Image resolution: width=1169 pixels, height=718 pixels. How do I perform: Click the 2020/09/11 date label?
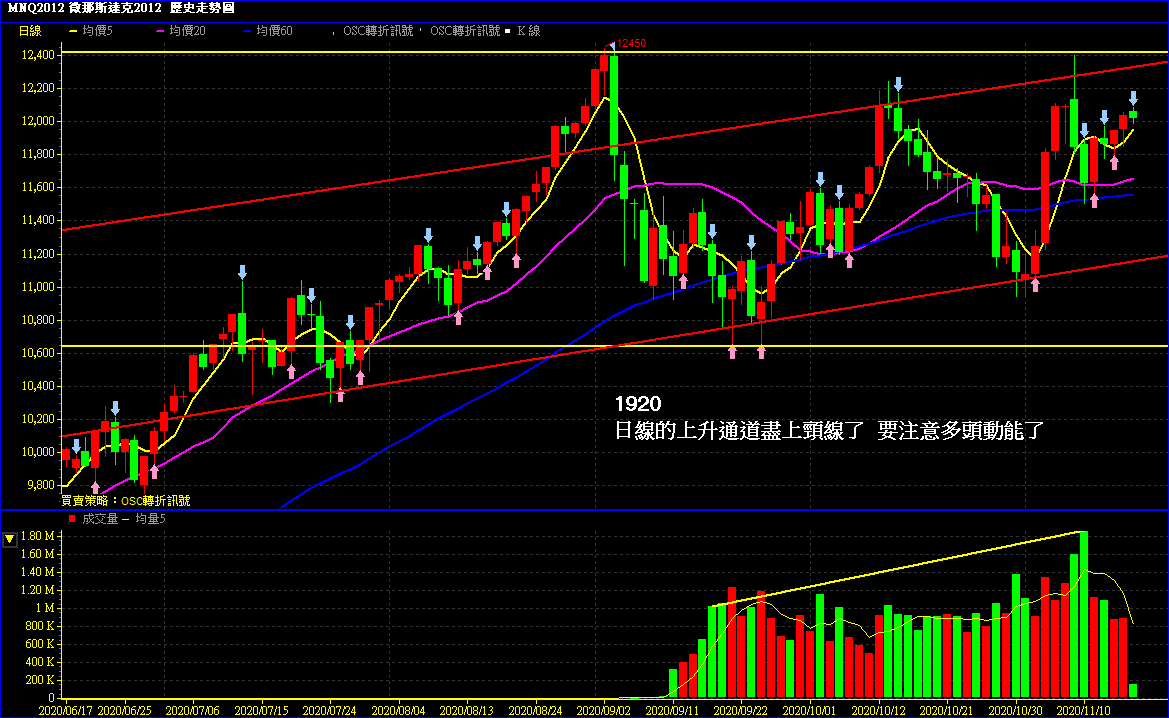coord(672,711)
